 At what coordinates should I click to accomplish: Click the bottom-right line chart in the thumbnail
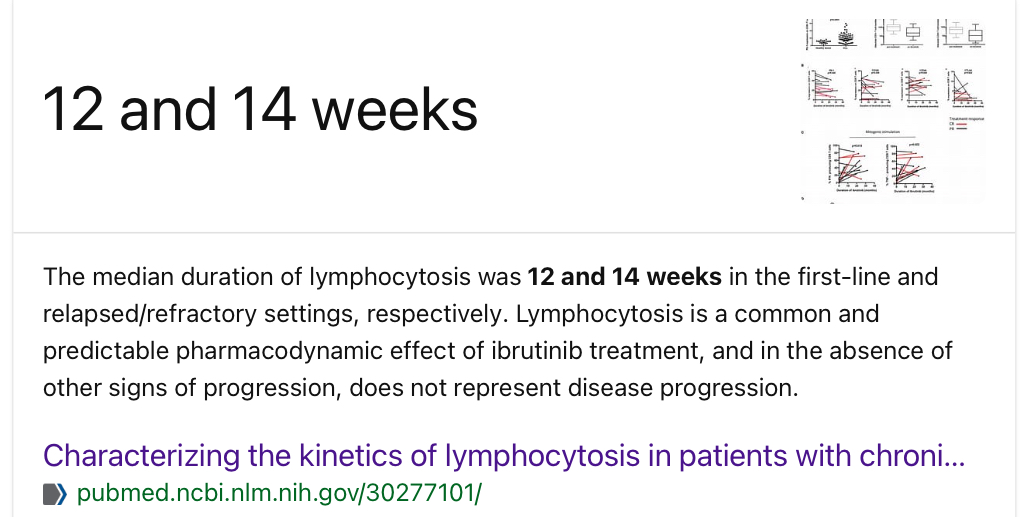tap(911, 167)
